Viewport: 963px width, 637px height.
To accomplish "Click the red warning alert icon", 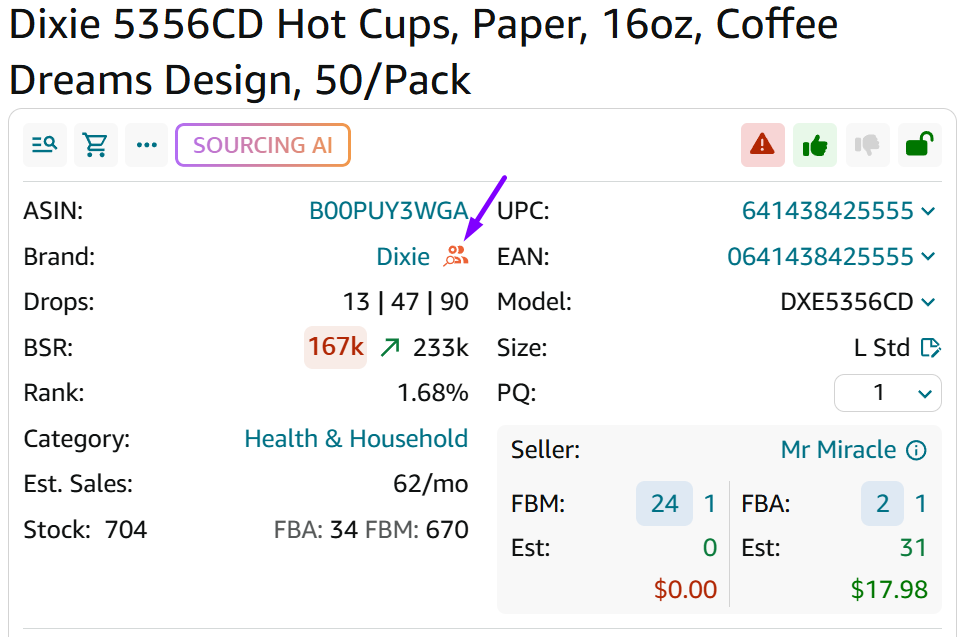I will point(763,145).
